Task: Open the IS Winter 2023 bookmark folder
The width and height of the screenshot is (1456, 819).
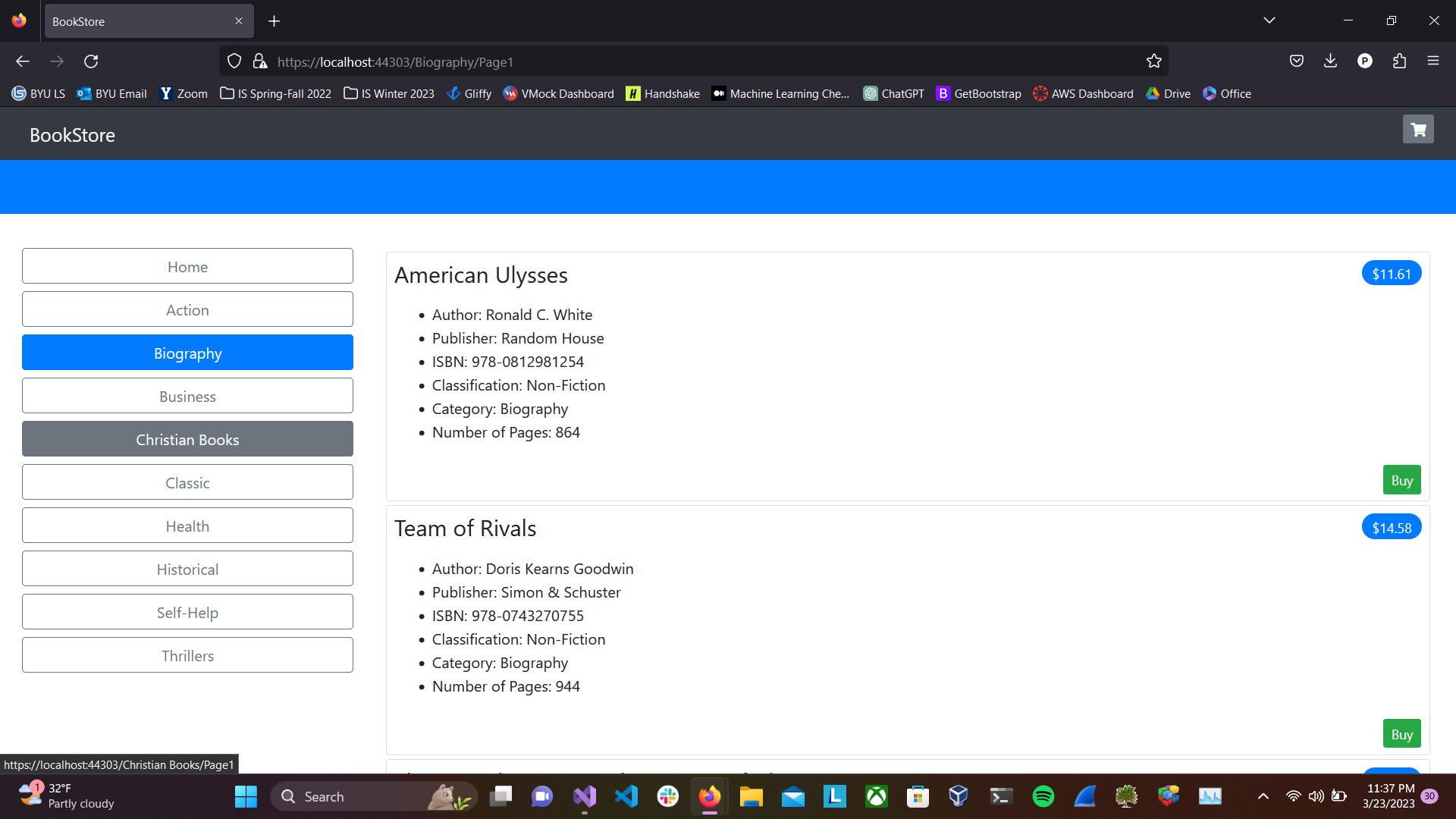Action: [x=389, y=93]
